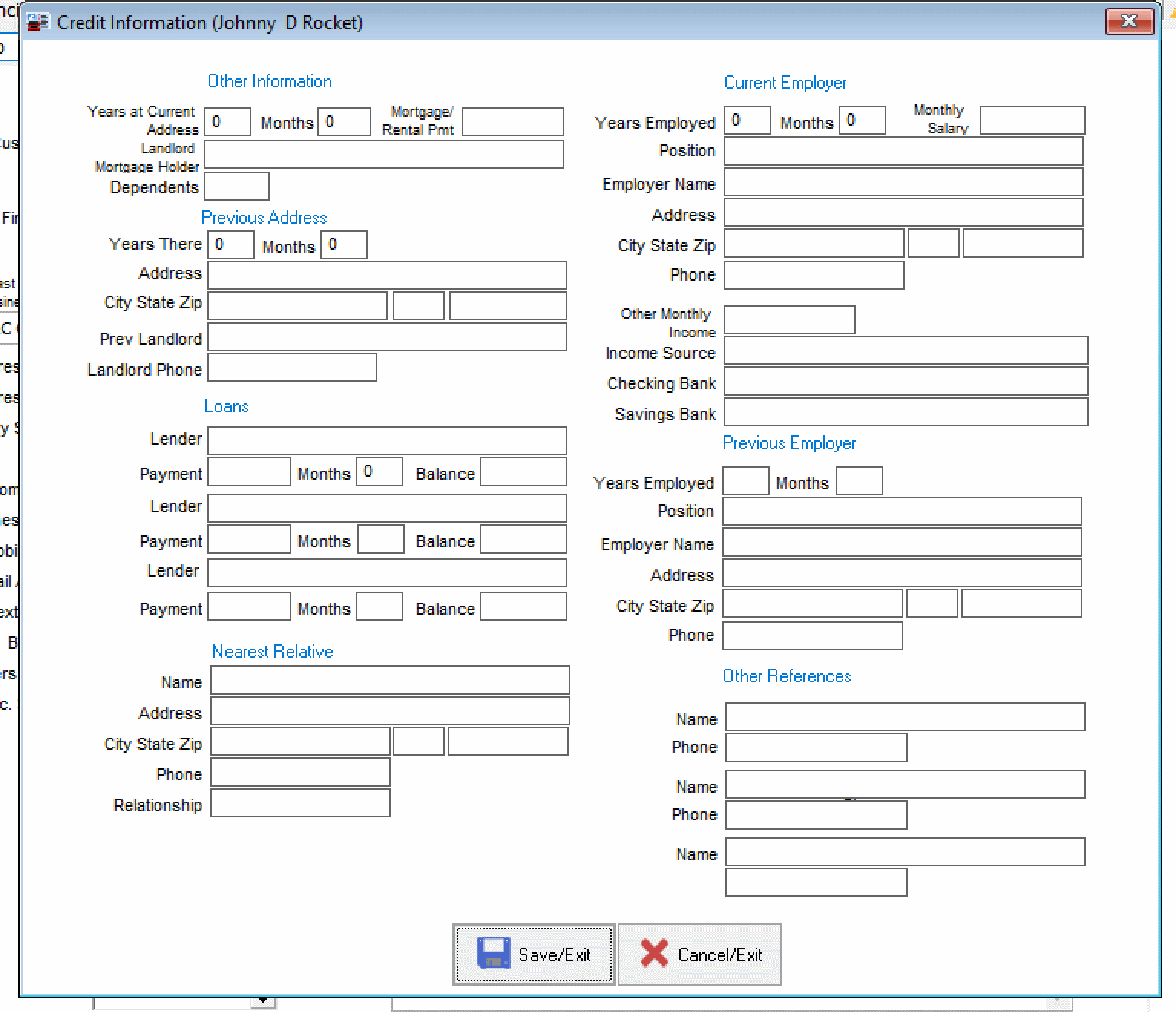Click the Mortgage/Rental Pmt field
This screenshot has height=1012, width=1176.
[512, 121]
